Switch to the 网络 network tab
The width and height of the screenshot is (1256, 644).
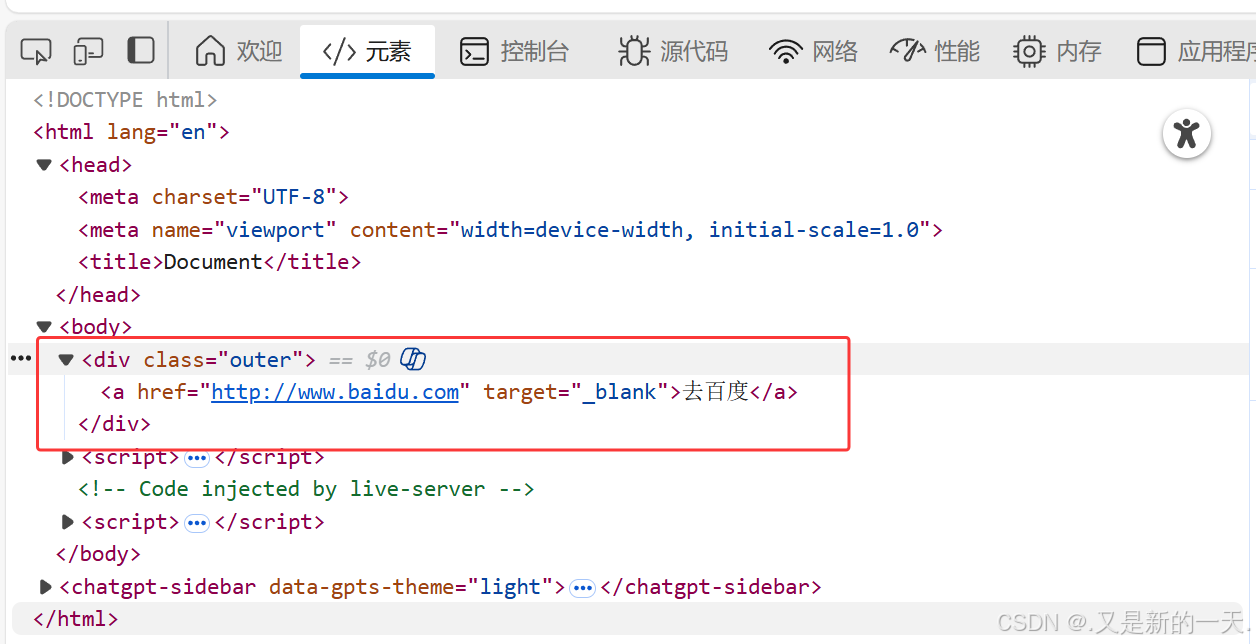click(814, 51)
